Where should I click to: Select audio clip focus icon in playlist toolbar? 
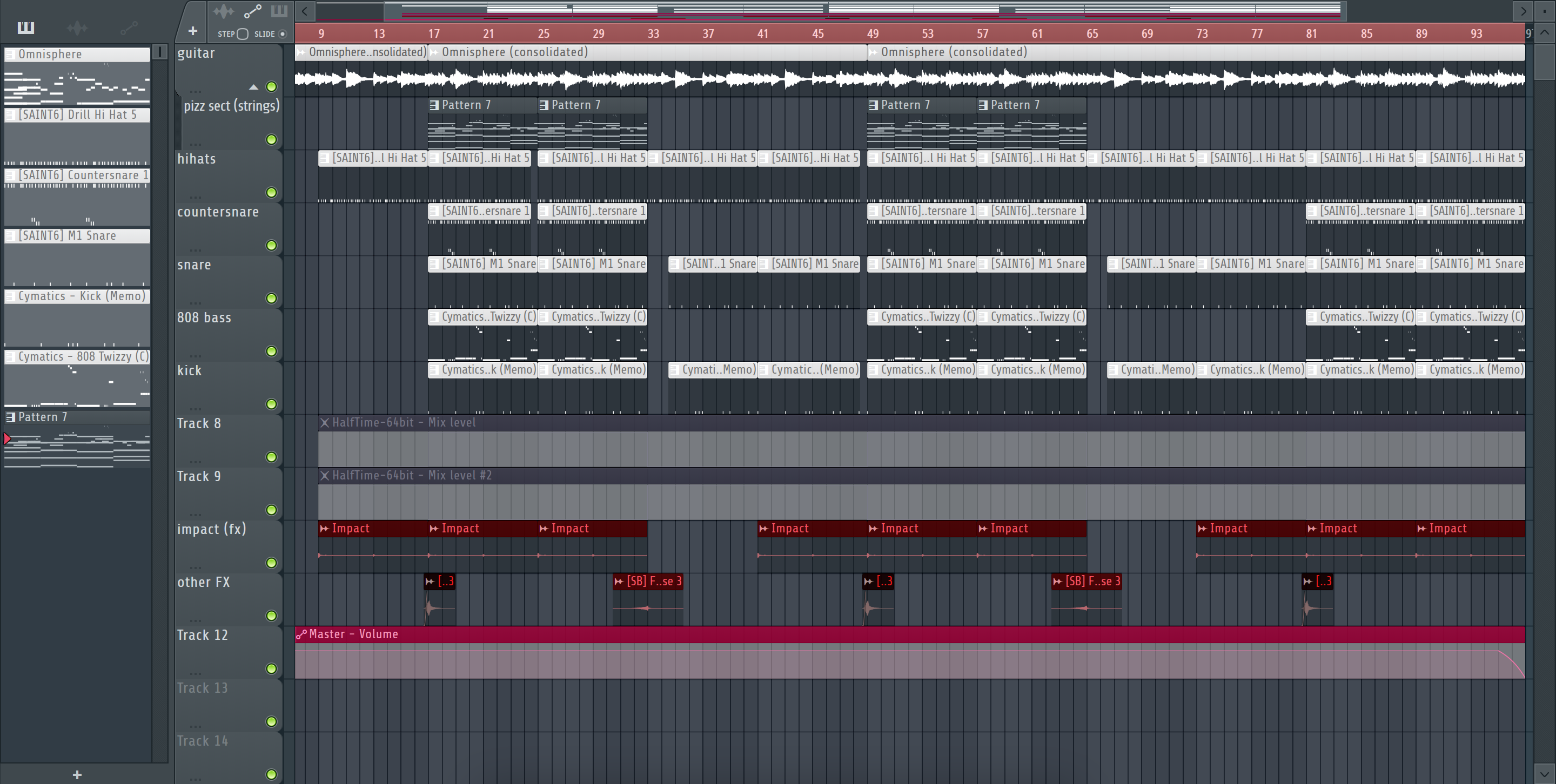coord(223,11)
